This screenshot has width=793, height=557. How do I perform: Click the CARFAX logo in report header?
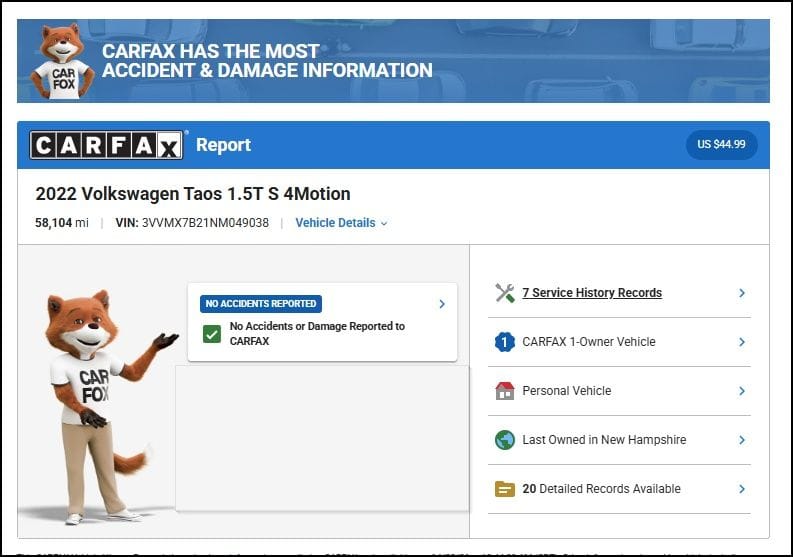pos(106,145)
